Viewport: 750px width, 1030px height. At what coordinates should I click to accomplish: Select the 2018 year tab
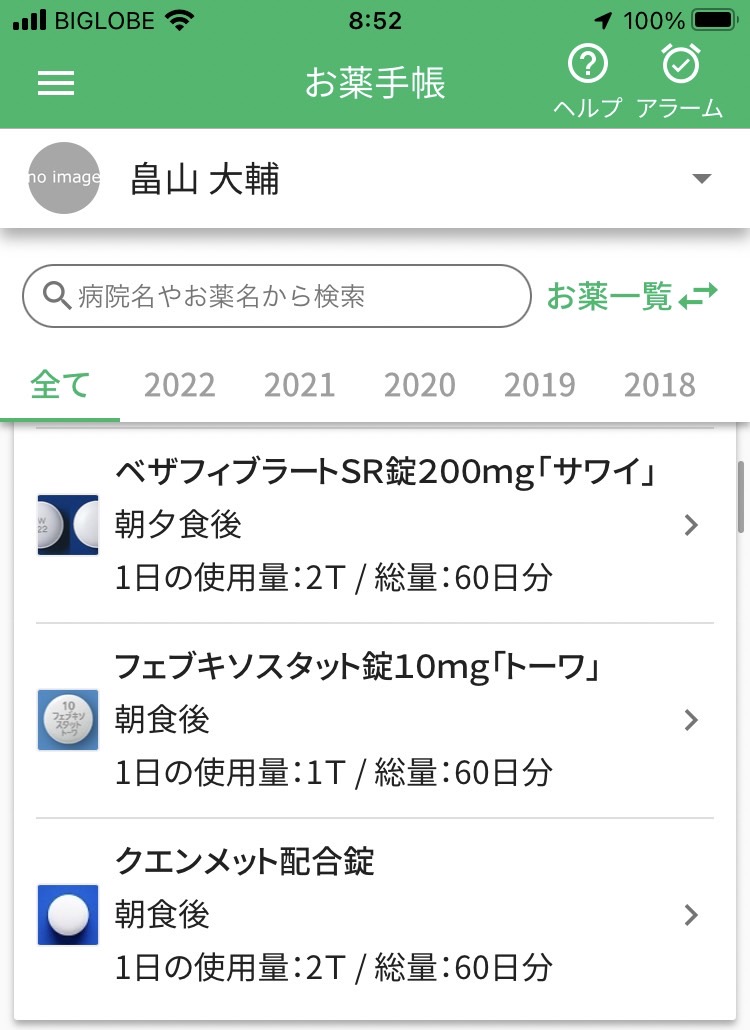tap(659, 385)
